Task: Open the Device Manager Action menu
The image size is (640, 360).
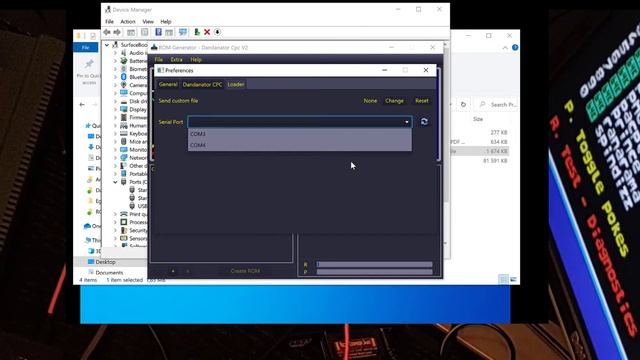Action: point(128,22)
